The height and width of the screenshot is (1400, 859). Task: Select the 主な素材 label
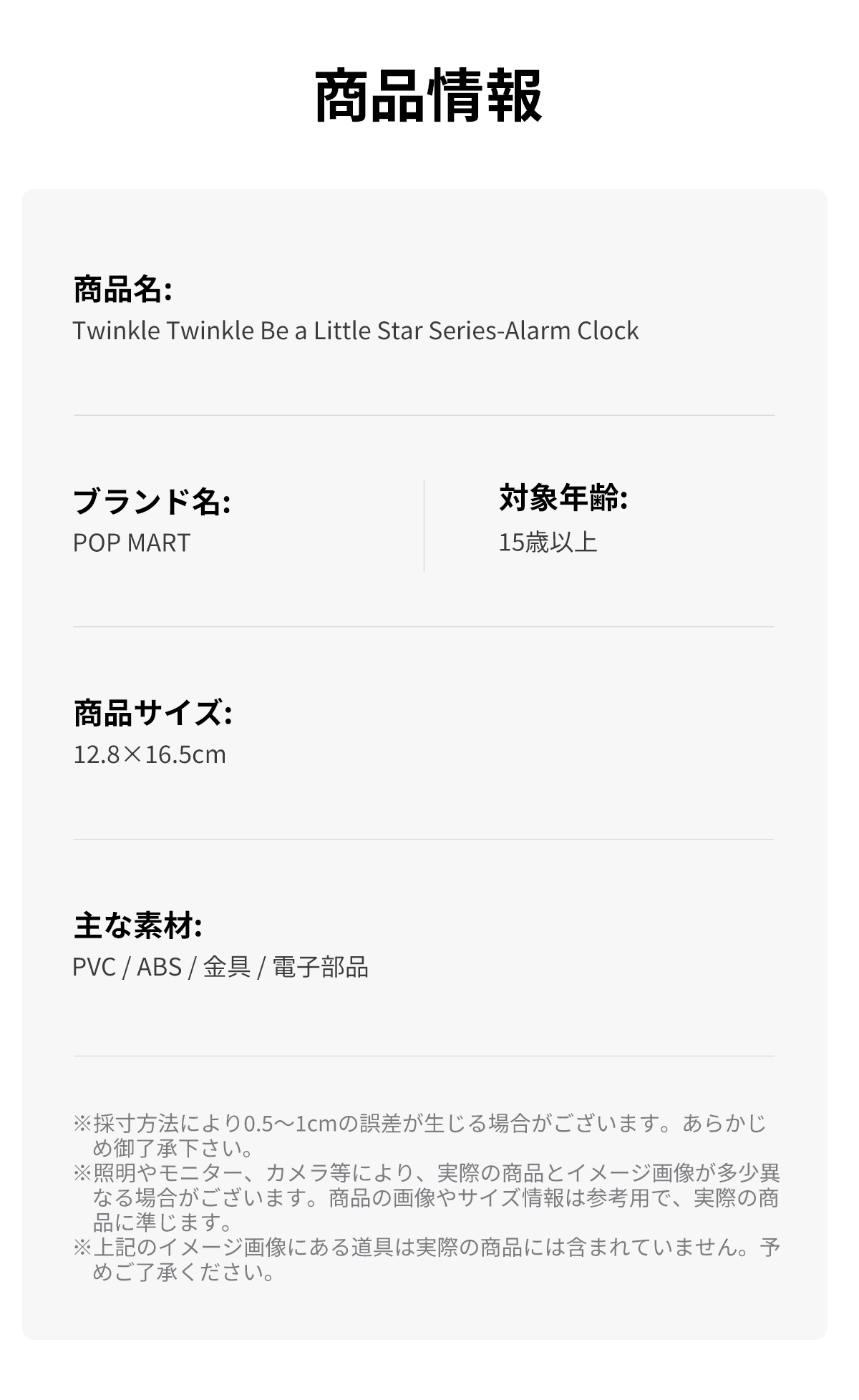pyautogui.click(x=137, y=925)
